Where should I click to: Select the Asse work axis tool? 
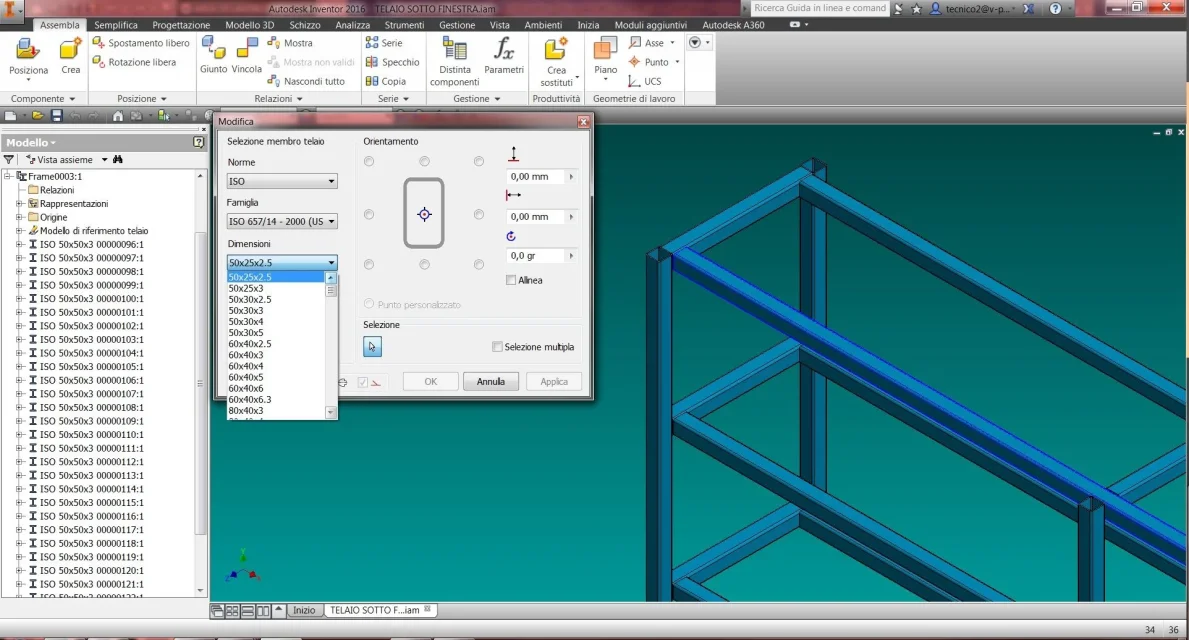pos(647,43)
